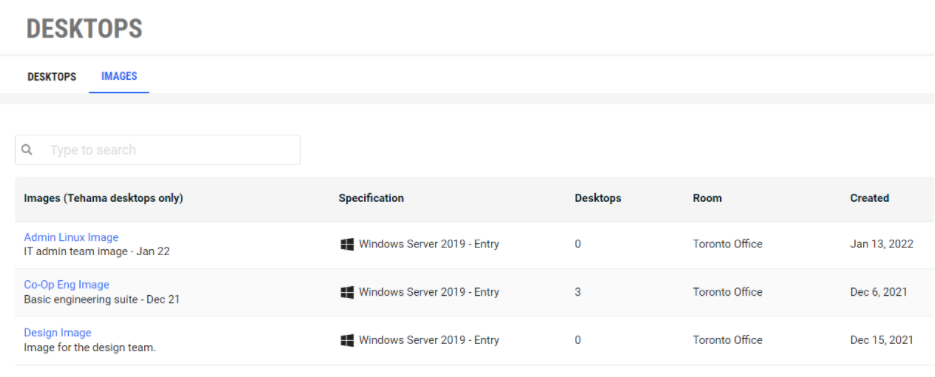Click specification text in Admin Linux Image row
This screenshot has height=377, width=935.
click(429, 244)
